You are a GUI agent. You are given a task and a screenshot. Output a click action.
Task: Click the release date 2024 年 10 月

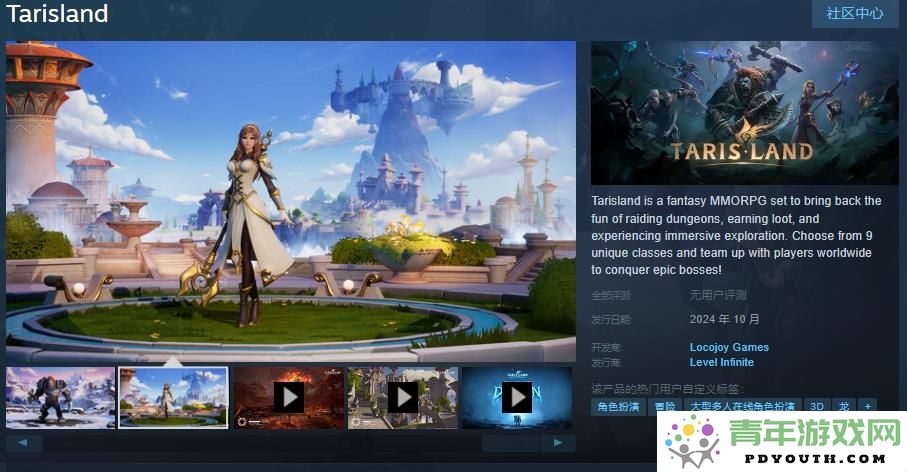(x=724, y=319)
